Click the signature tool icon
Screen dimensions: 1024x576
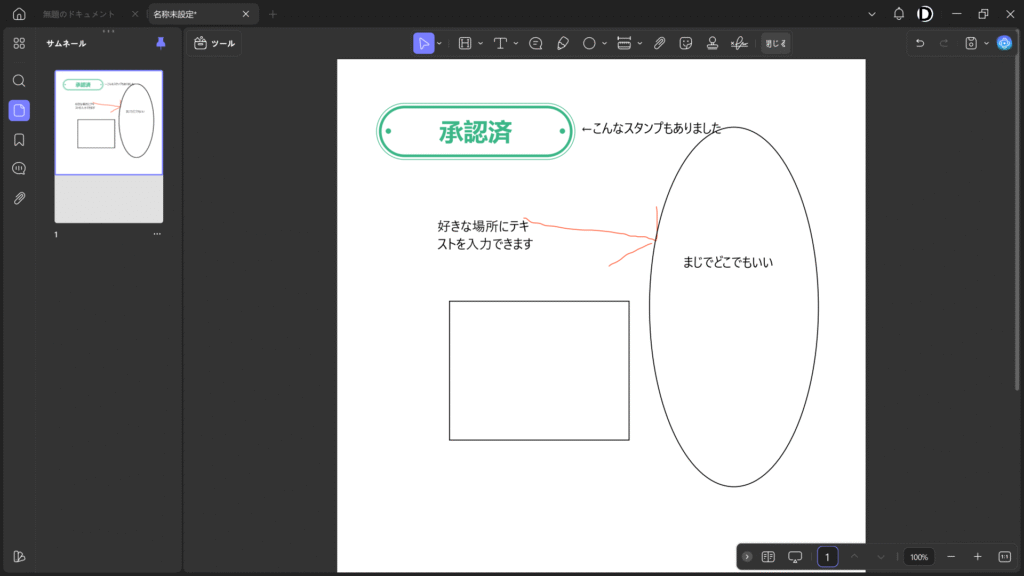click(739, 43)
